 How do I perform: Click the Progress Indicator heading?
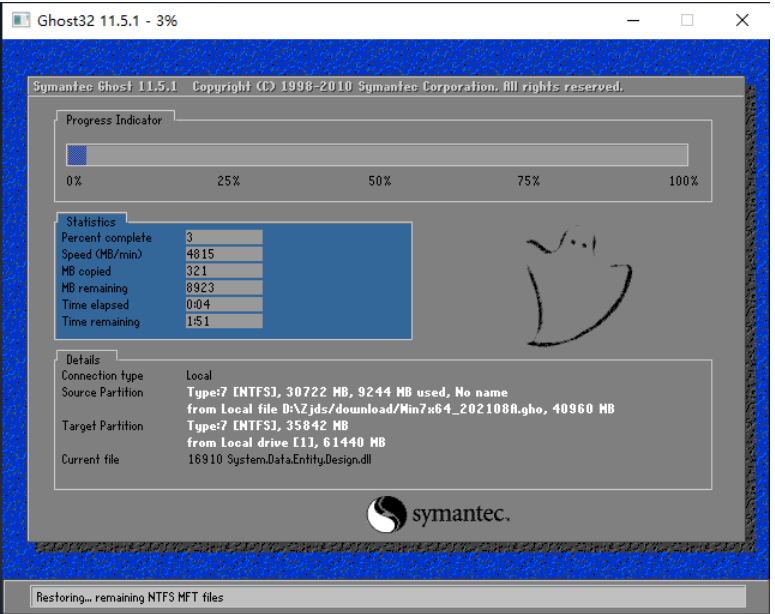coord(113,120)
